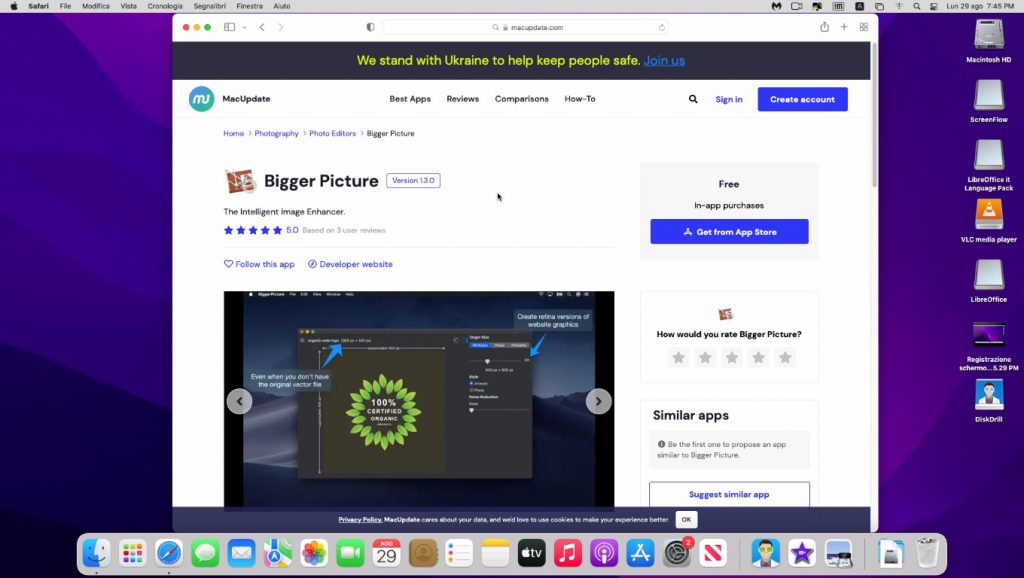1024x578 pixels.
Task: Click the Get from App Store button
Action: (x=729, y=231)
